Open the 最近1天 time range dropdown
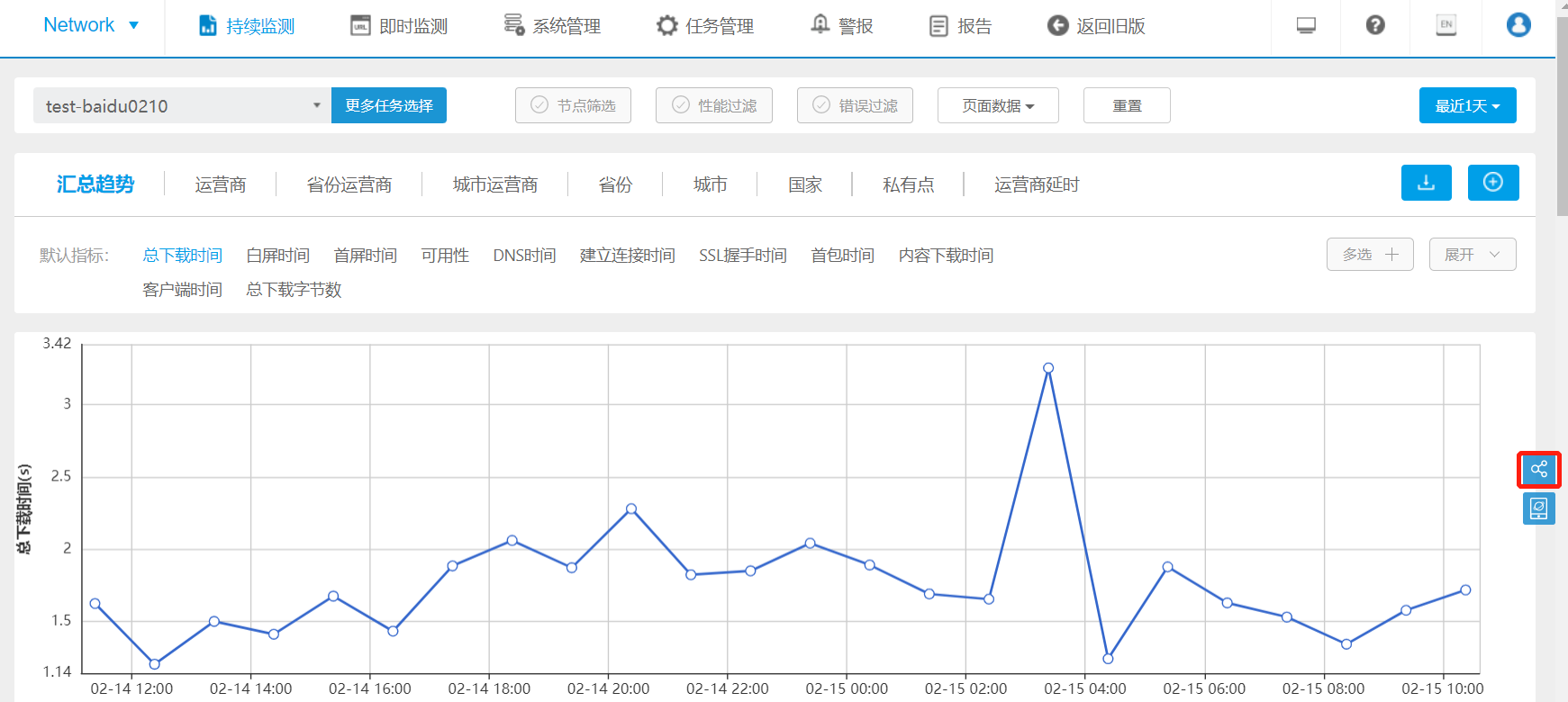Image resolution: width=1568 pixels, height=702 pixels. [1466, 105]
